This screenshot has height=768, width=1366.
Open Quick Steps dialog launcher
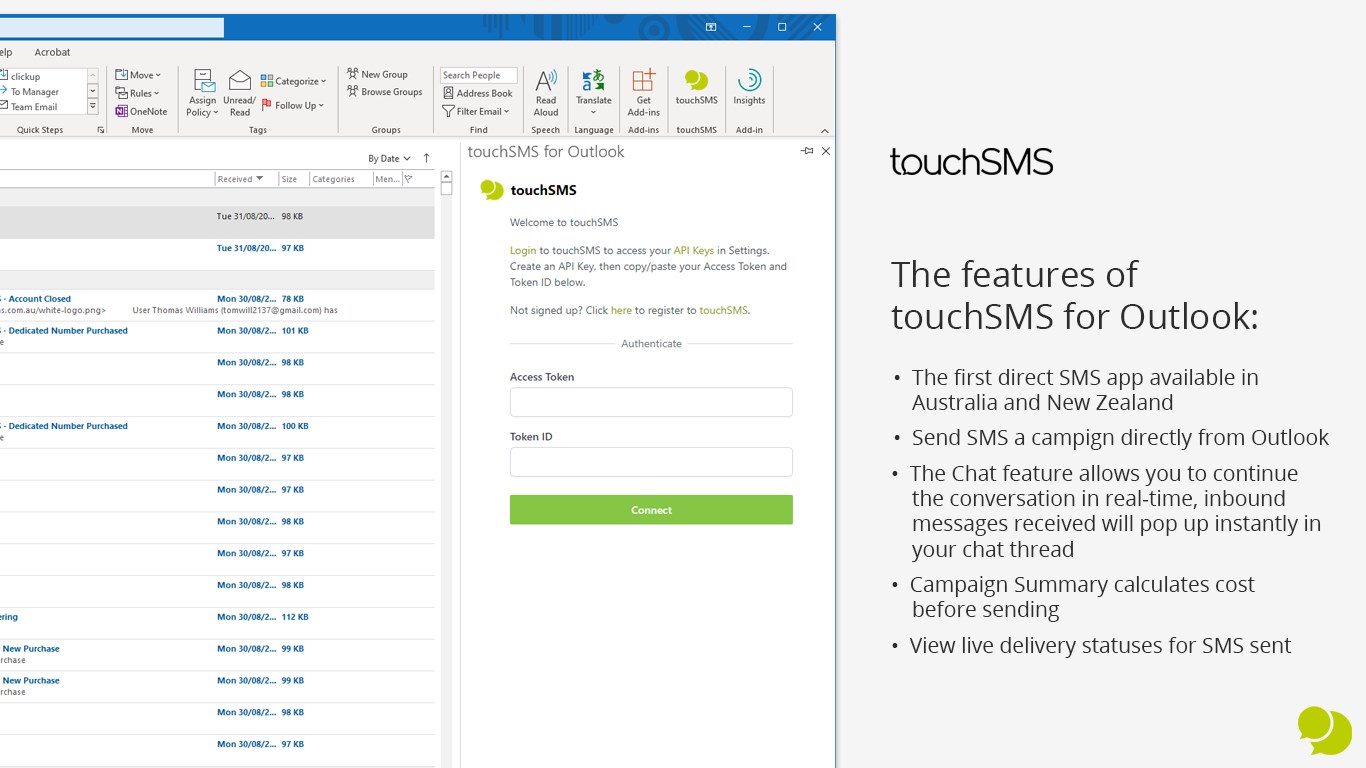[x=100, y=130]
